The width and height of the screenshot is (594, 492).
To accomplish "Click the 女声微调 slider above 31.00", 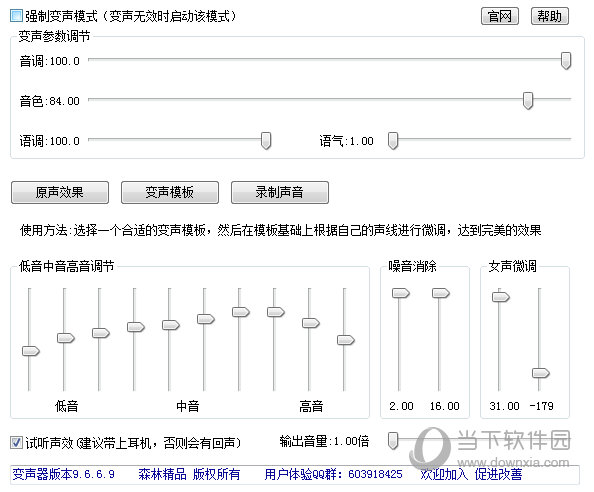I will pyautogui.click(x=501, y=297).
